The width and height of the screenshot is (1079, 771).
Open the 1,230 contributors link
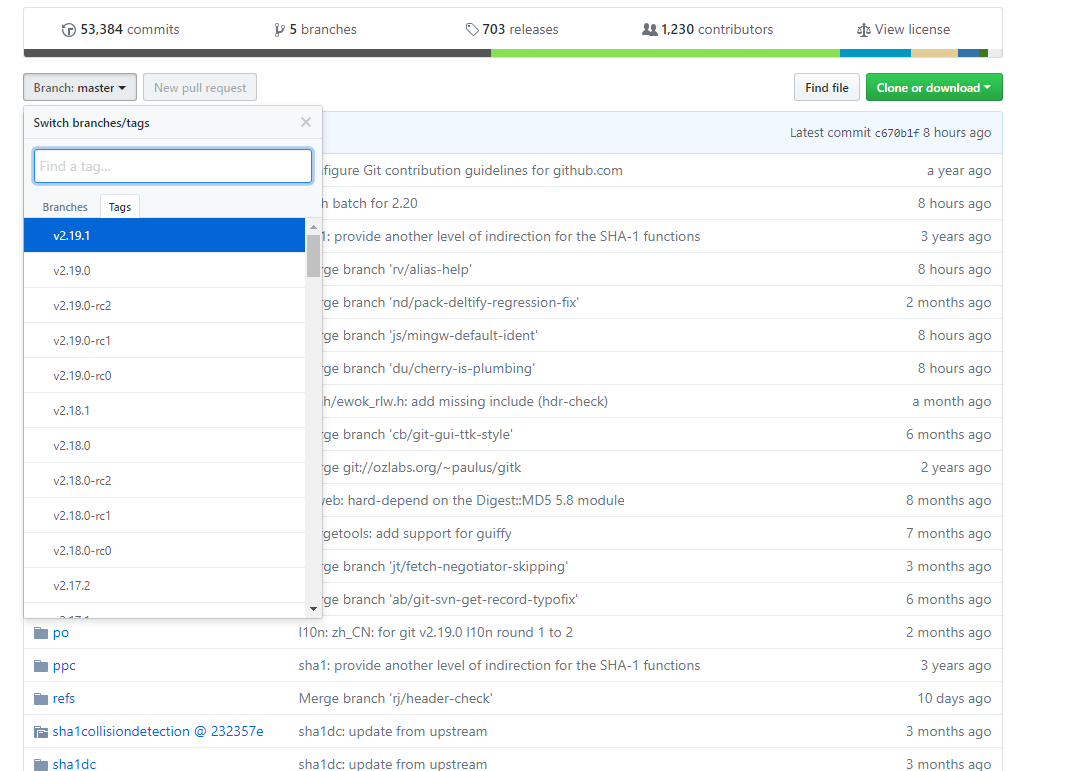(x=707, y=30)
